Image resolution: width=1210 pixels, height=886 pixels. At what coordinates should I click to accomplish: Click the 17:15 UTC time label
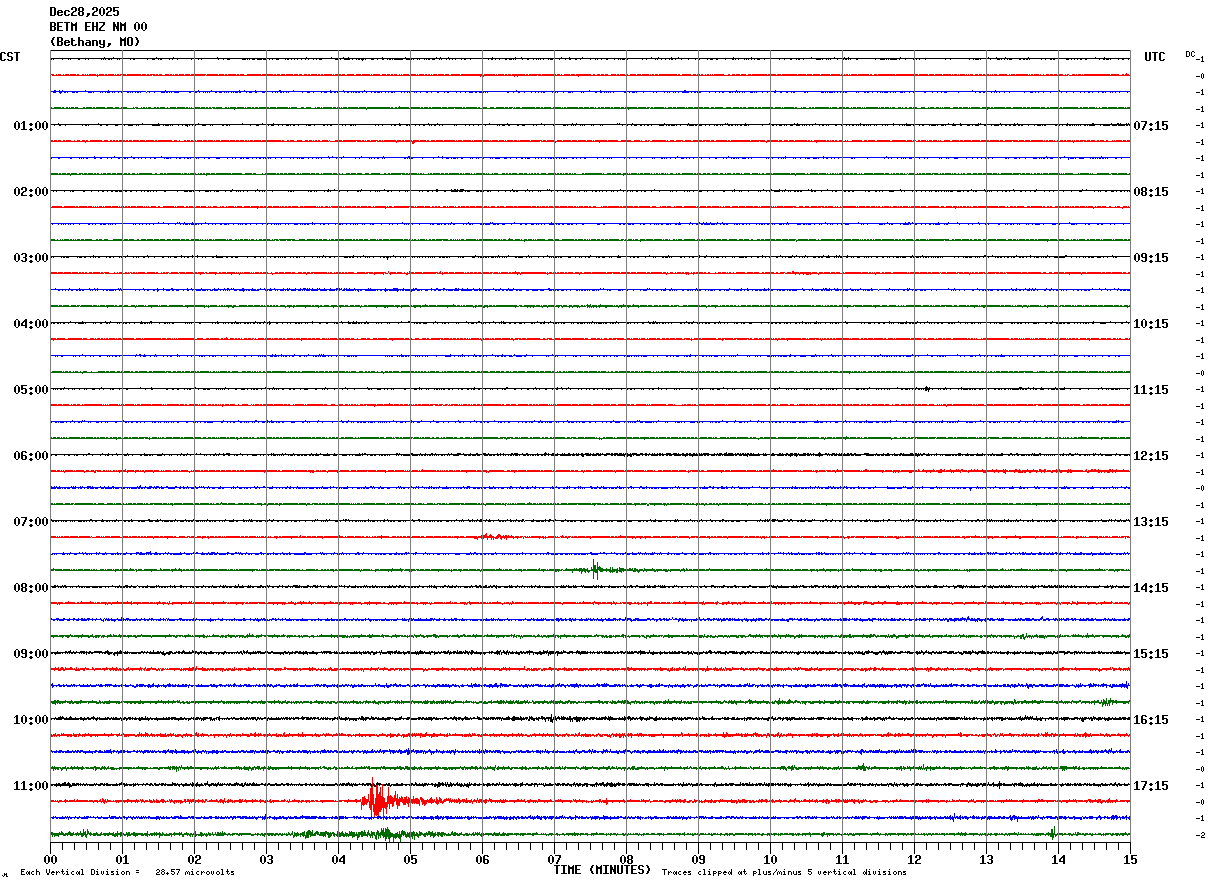1151,786
